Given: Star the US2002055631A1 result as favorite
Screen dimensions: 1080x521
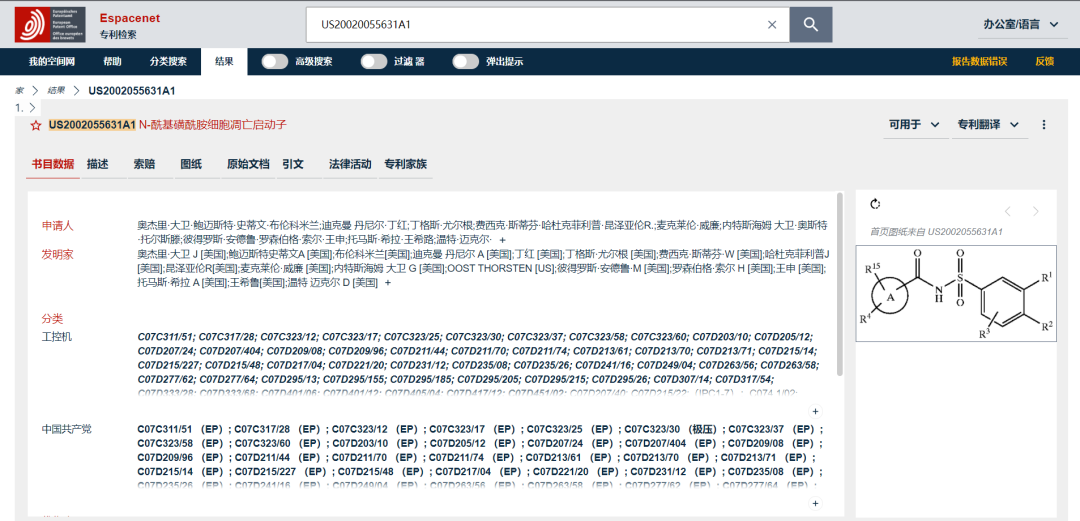Looking at the screenshot, I should click(36, 125).
